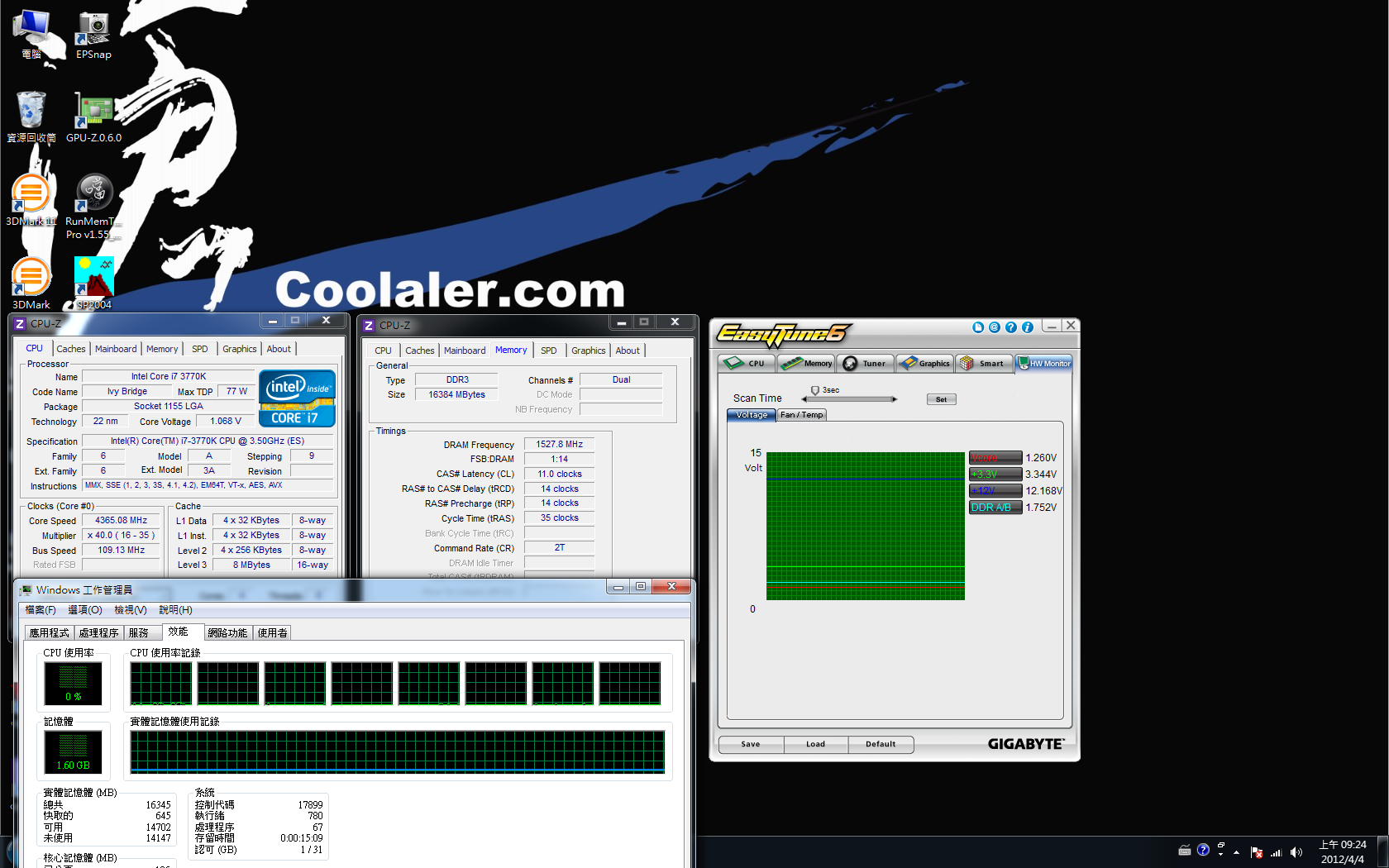The width and height of the screenshot is (1389, 868).
Task: Click the Save button in EasyTune6
Action: (751, 744)
